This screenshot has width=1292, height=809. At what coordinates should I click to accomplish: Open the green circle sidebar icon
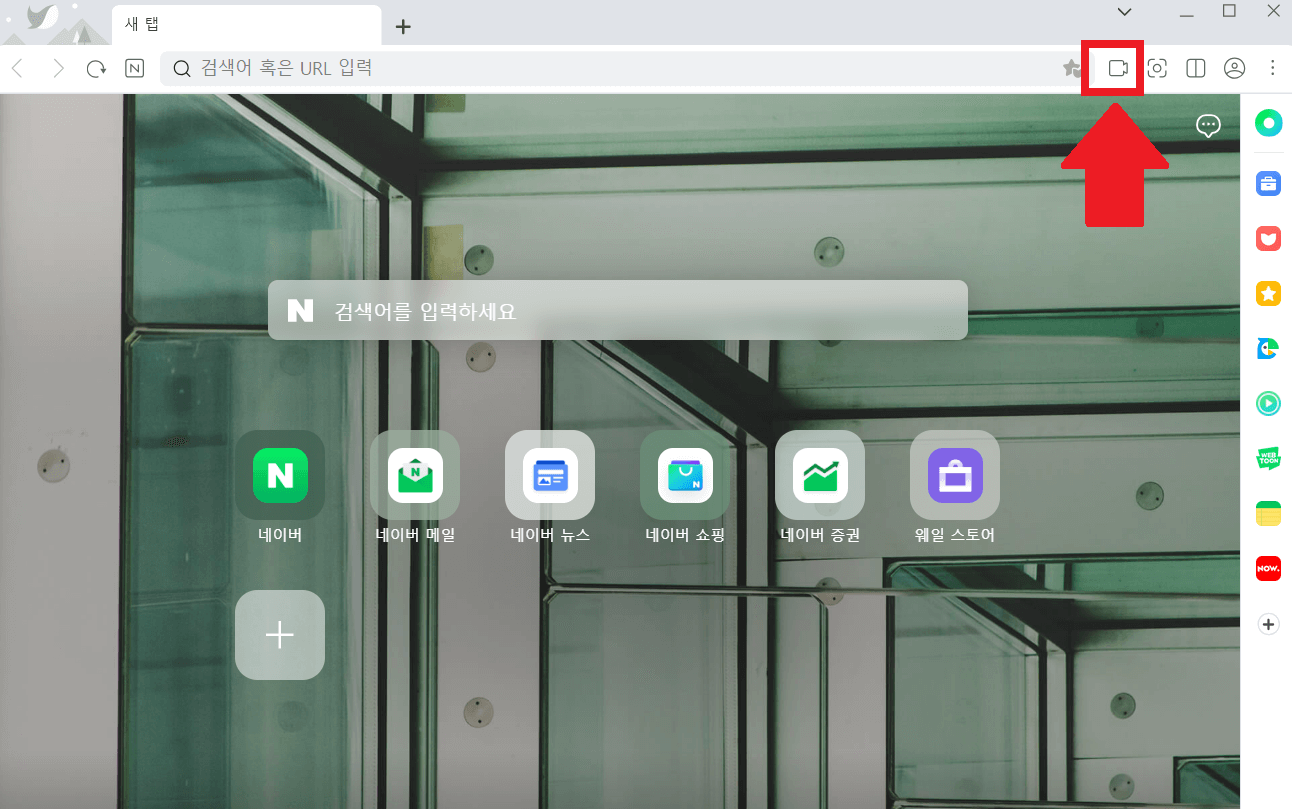coord(1268,123)
